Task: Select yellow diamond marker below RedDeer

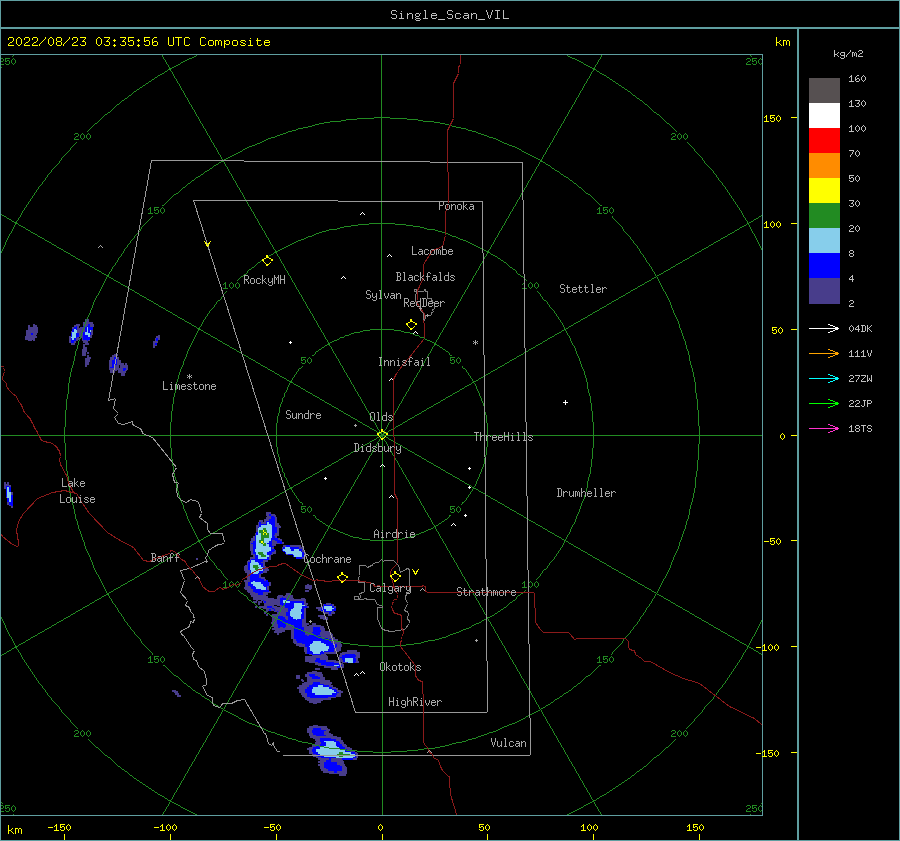Action: [x=411, y=325]
